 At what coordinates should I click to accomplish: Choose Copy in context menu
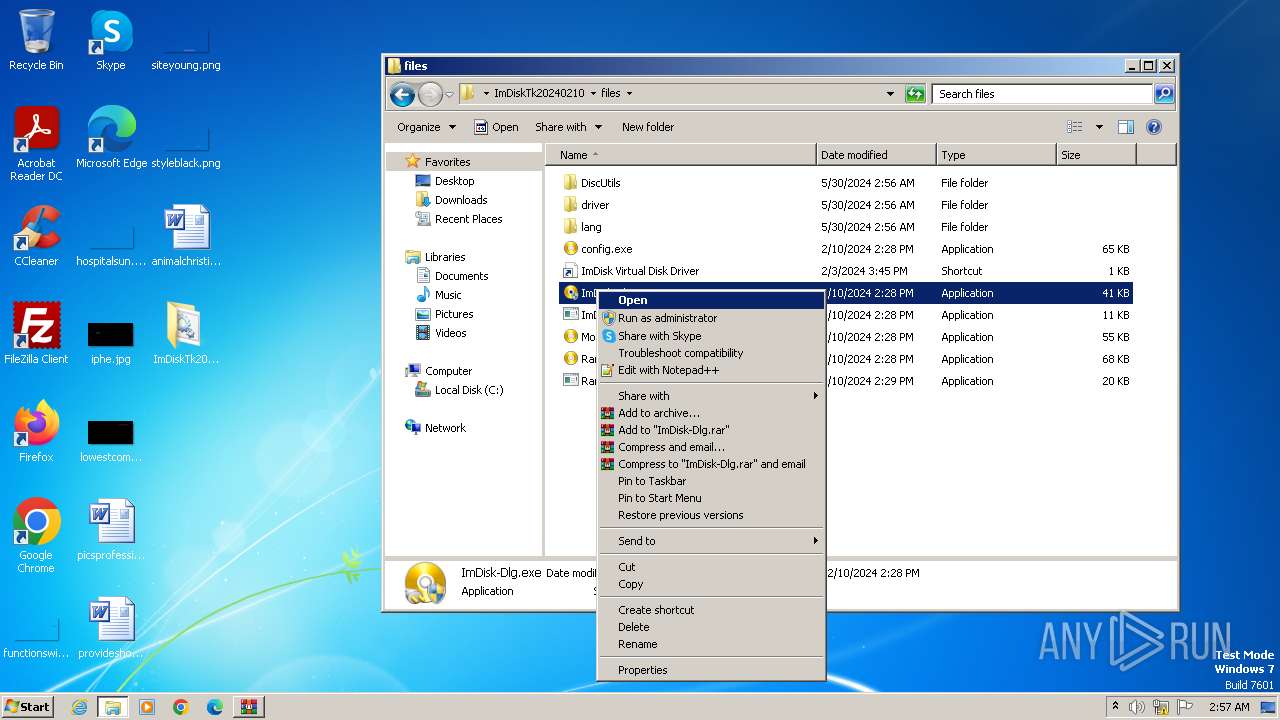711,584
